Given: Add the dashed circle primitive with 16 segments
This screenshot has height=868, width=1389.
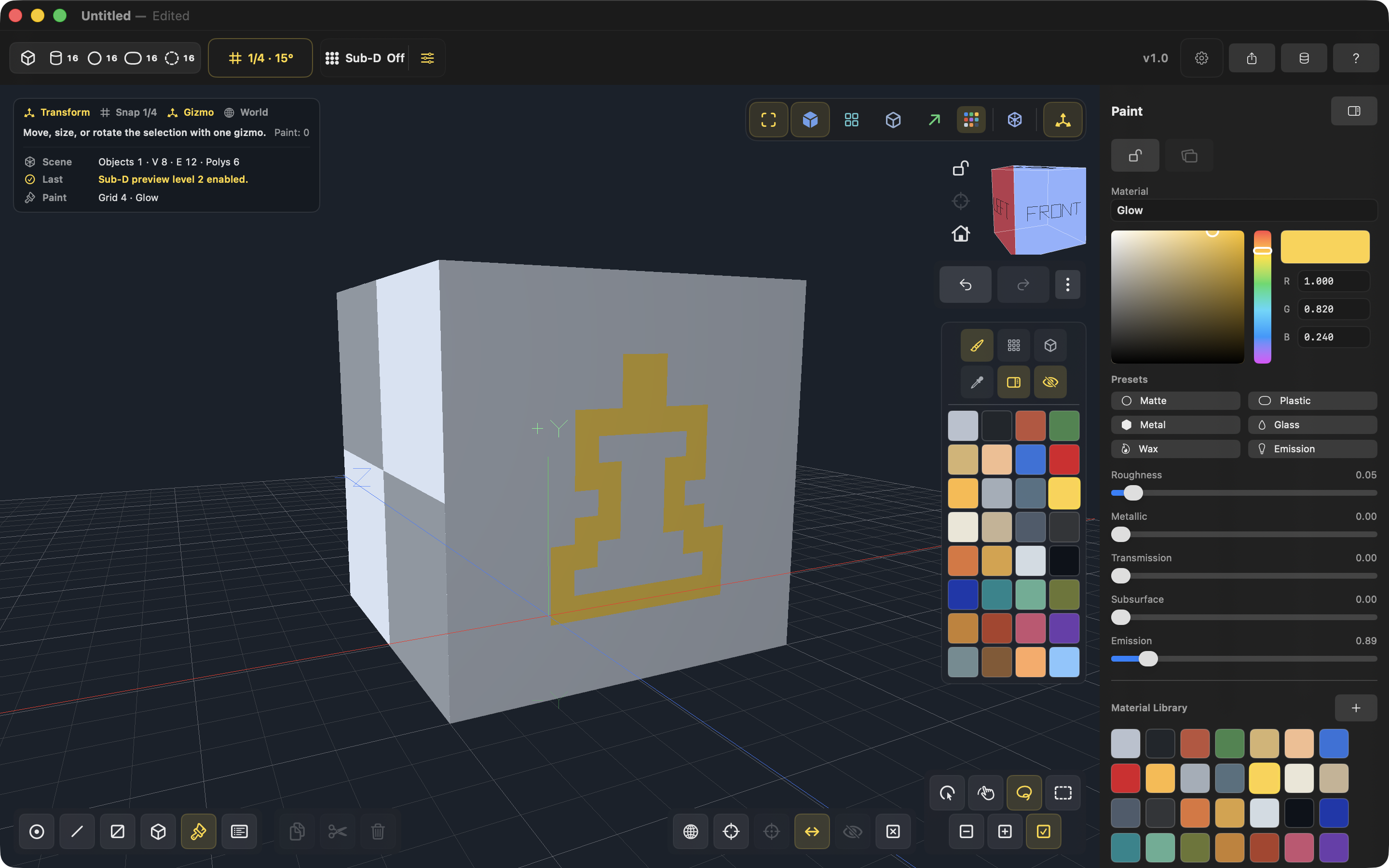Looking at the screenshot, I should pos(179,58).
